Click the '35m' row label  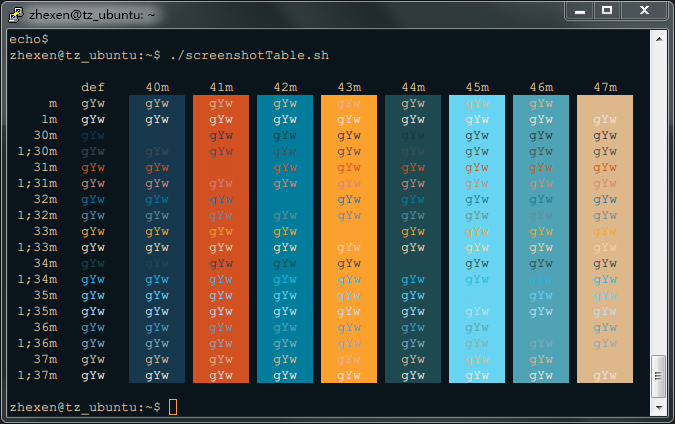pos(45,295)
